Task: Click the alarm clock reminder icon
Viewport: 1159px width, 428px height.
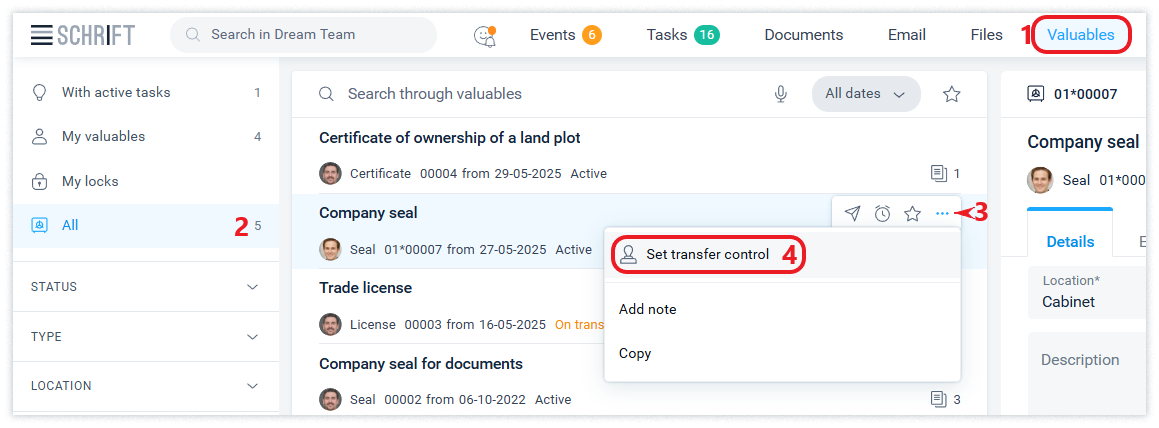Action: pos(882,213)
